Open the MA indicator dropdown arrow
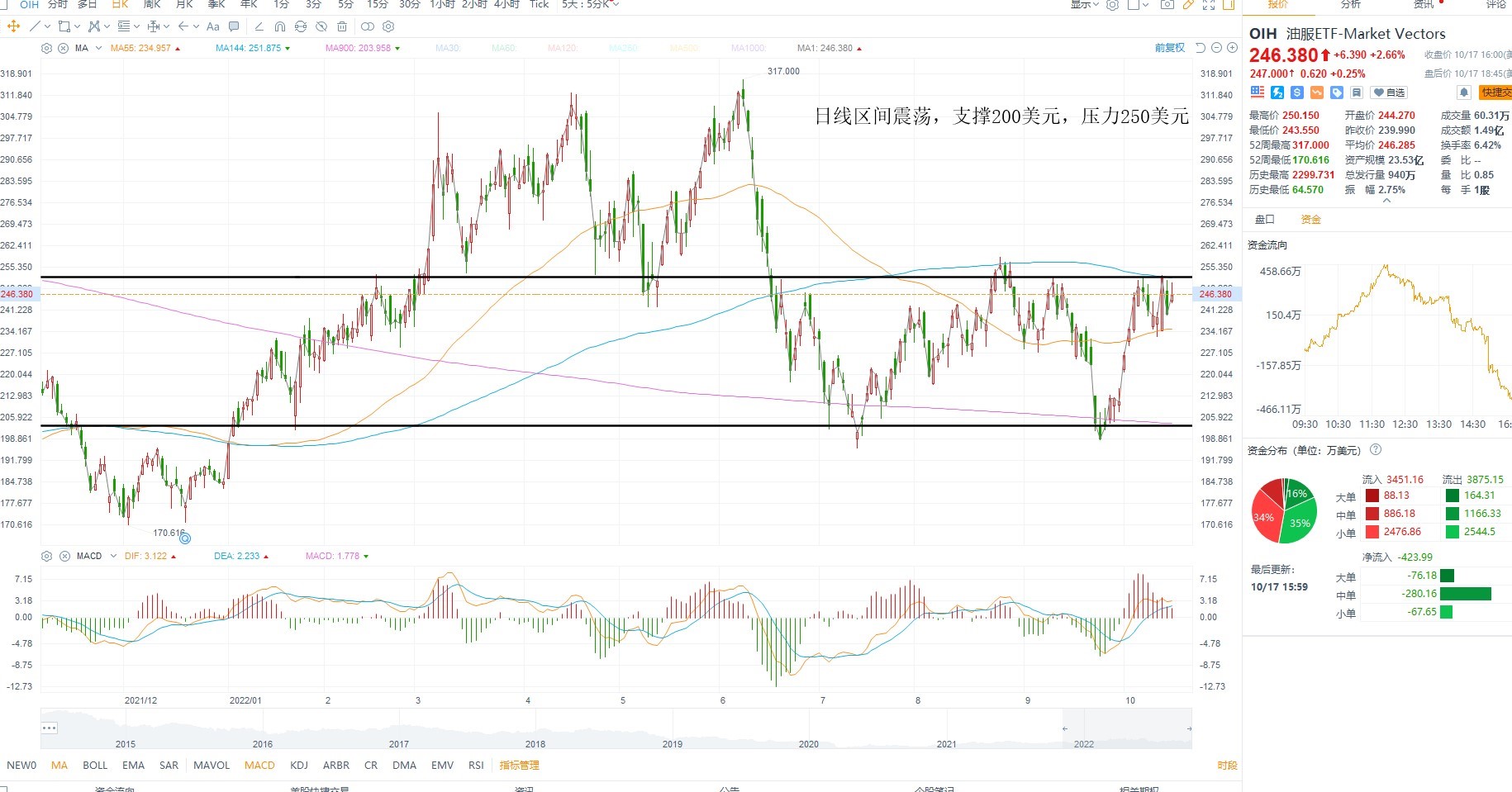1512x792 pixels. tap(99, 48)
